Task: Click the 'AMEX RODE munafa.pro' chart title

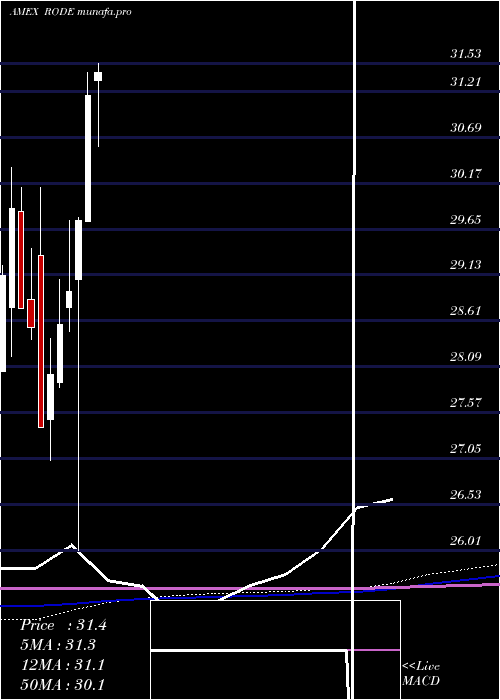Action: tap(71, 12)
